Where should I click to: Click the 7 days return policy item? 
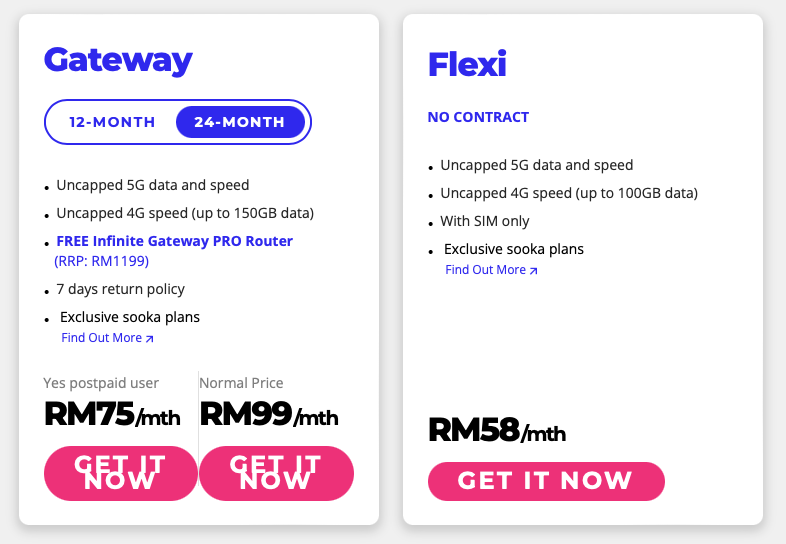[120, 289]
